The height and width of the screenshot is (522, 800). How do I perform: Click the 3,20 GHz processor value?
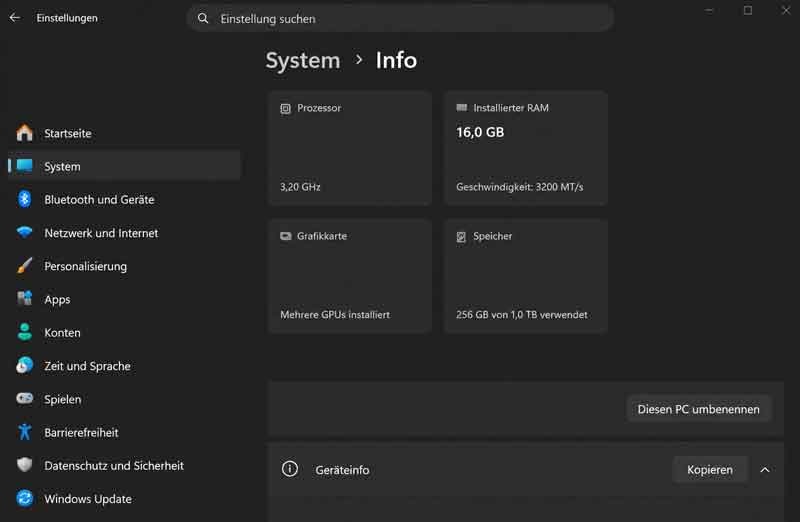(x=300, y=187)
